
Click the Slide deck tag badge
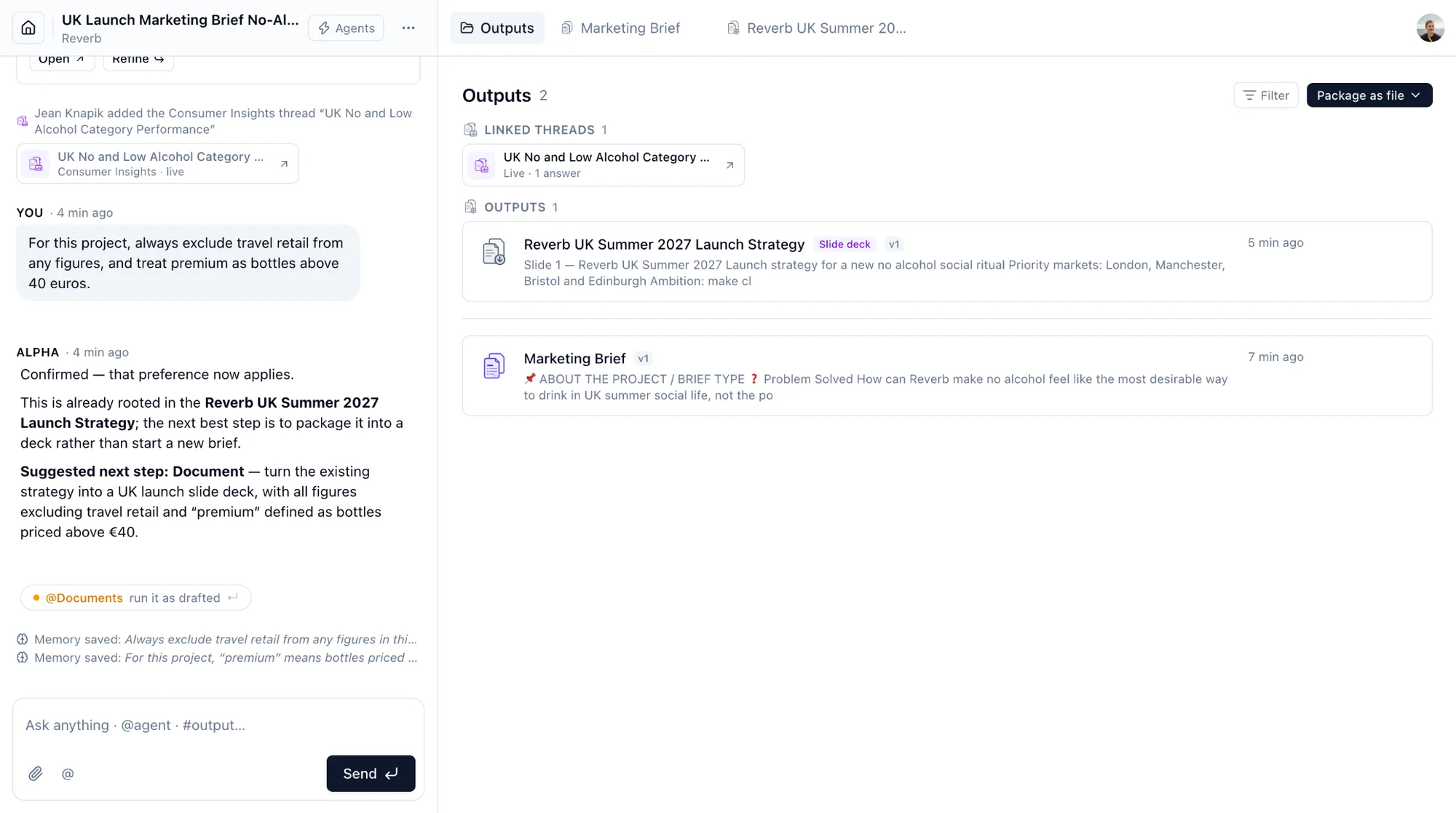(844, 245)
